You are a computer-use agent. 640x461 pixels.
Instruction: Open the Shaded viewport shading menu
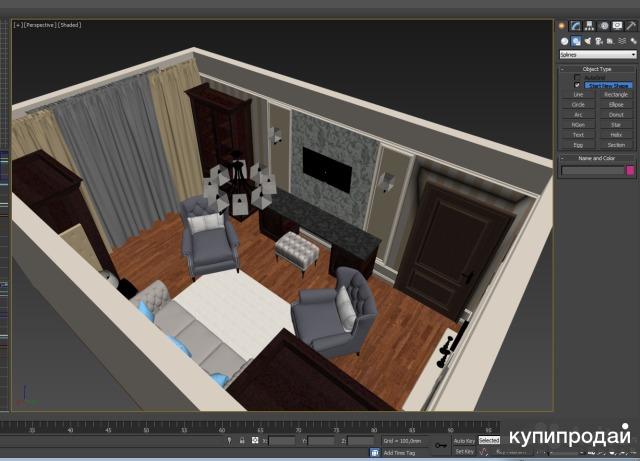point(70,25)
